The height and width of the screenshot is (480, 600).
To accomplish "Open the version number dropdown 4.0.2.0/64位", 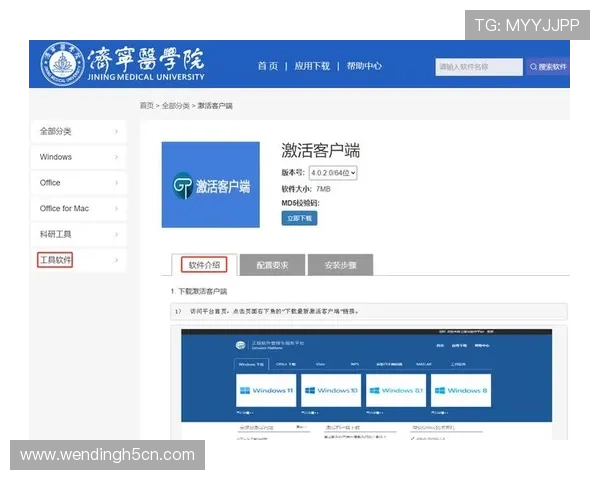I will coord(333,173).
